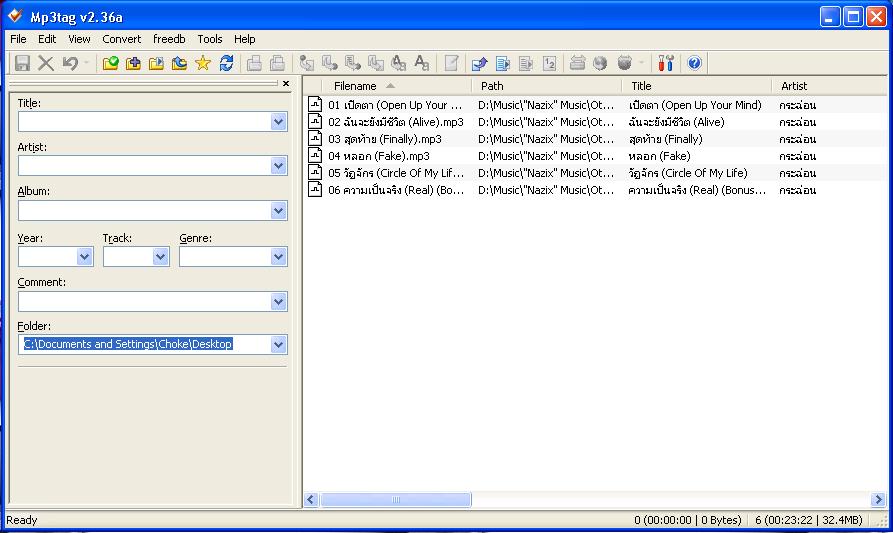
Task: Click the Change directory folder icon
Action: (x=110, y=63)
